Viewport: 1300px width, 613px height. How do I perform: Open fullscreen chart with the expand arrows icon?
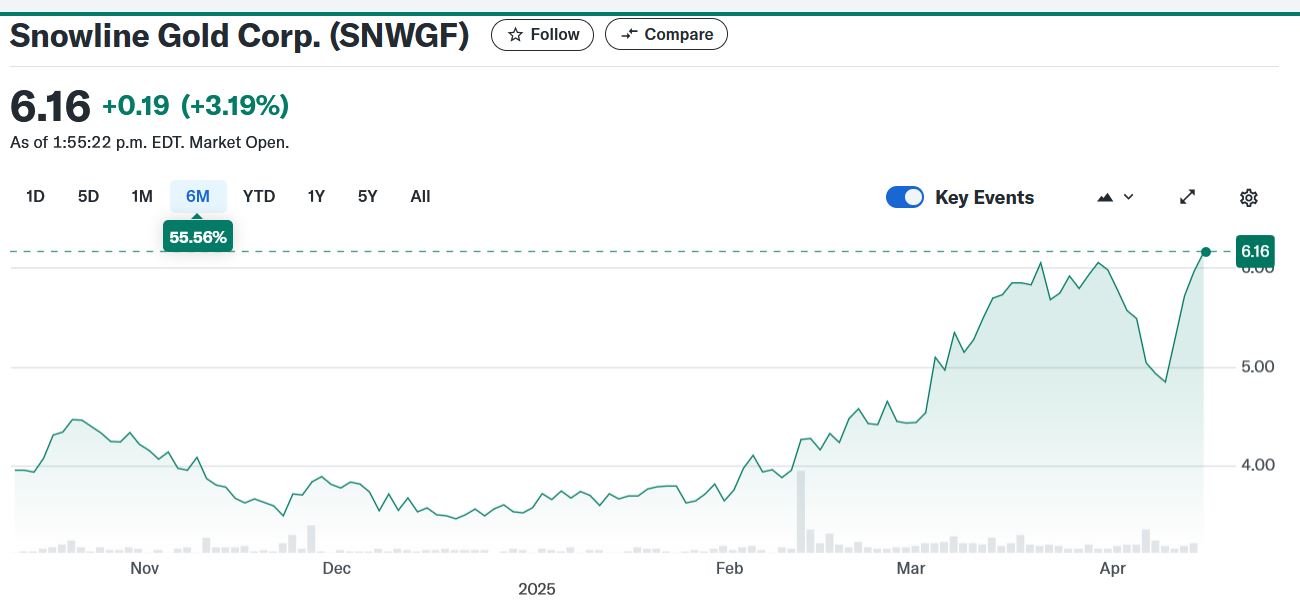pyautogui.click(x=1187, y=197)
